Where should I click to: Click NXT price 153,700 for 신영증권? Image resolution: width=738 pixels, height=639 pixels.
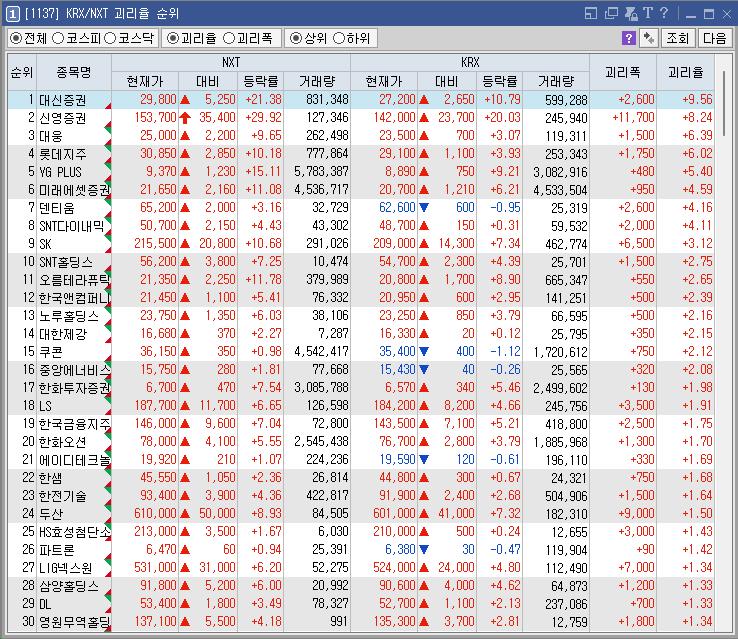[155, 118]
